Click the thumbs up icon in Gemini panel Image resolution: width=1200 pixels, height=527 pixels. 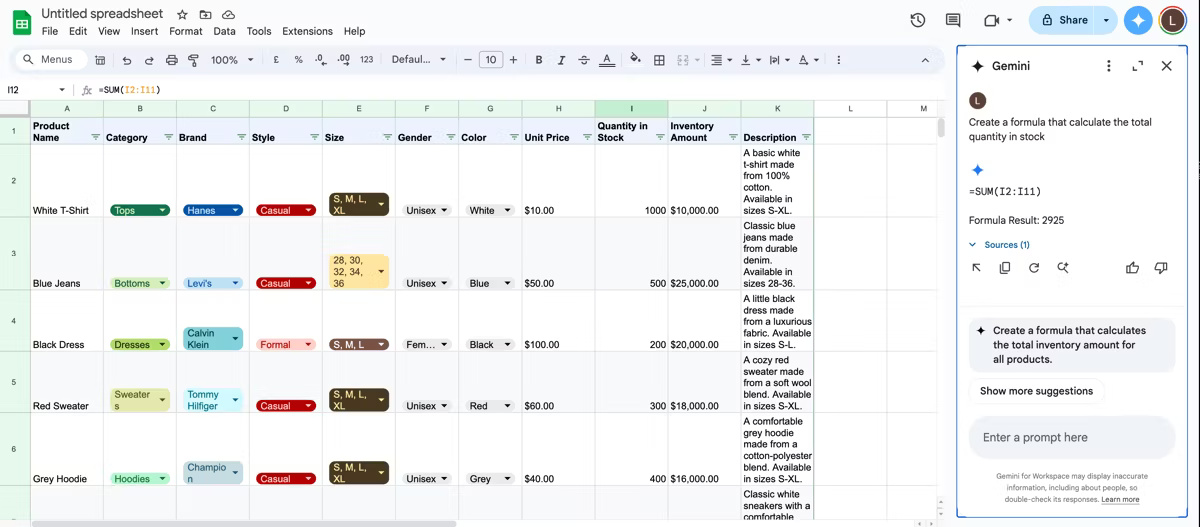[x=1132, y=268]
